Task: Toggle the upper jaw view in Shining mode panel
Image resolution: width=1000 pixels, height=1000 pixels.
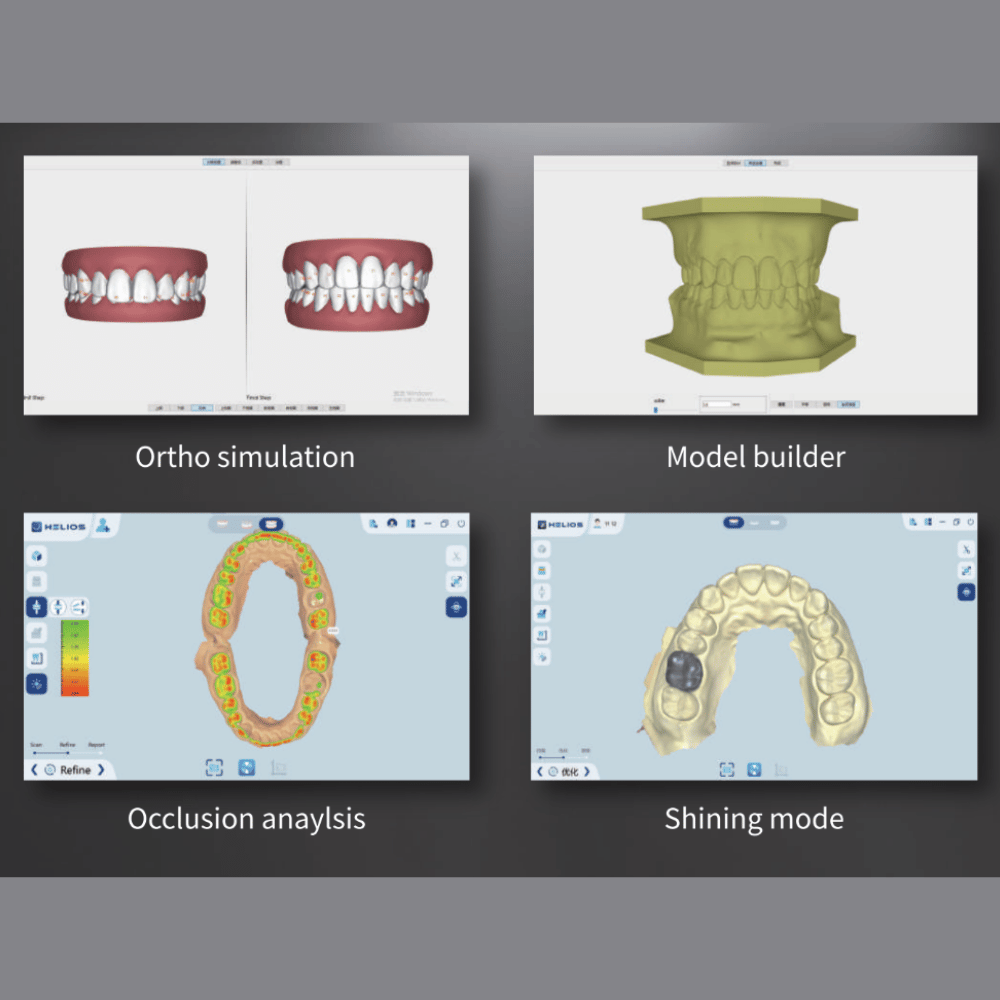Action: tap(733, 522)
